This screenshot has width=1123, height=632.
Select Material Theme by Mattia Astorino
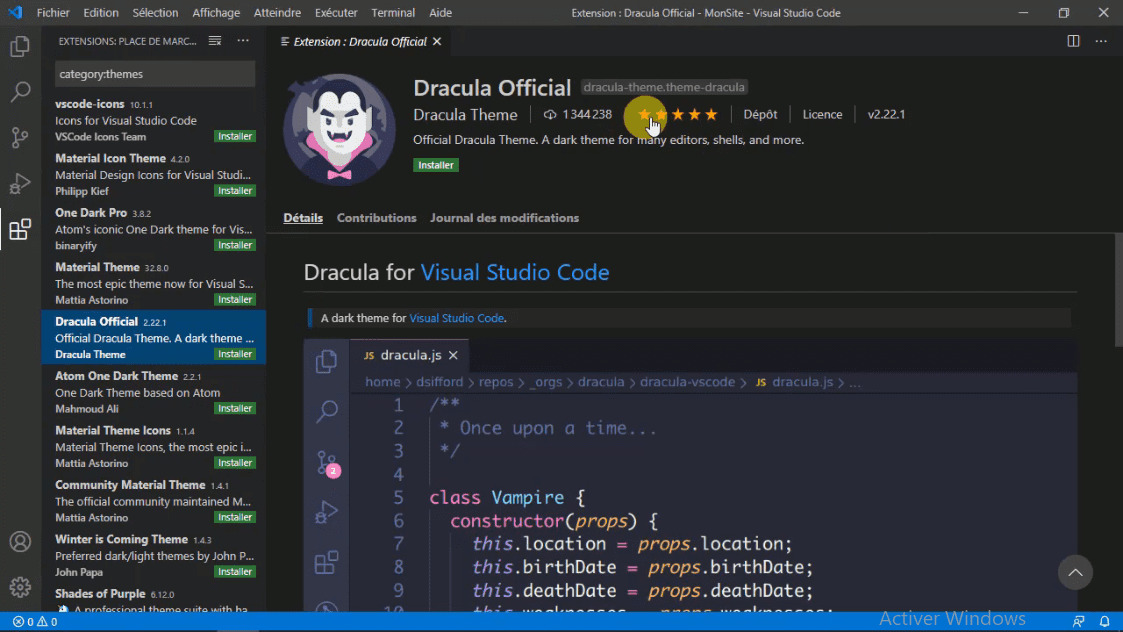[x=154, y=283]
